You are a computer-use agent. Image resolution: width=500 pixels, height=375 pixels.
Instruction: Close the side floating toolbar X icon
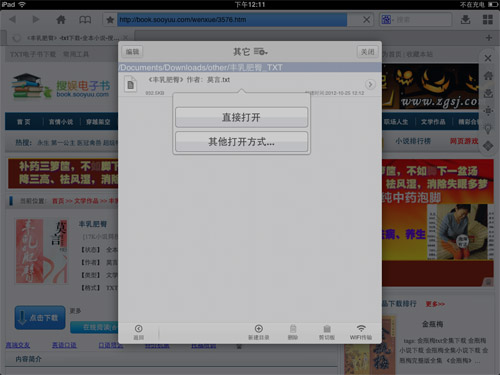pyautogui.click(x=488, y=58)
